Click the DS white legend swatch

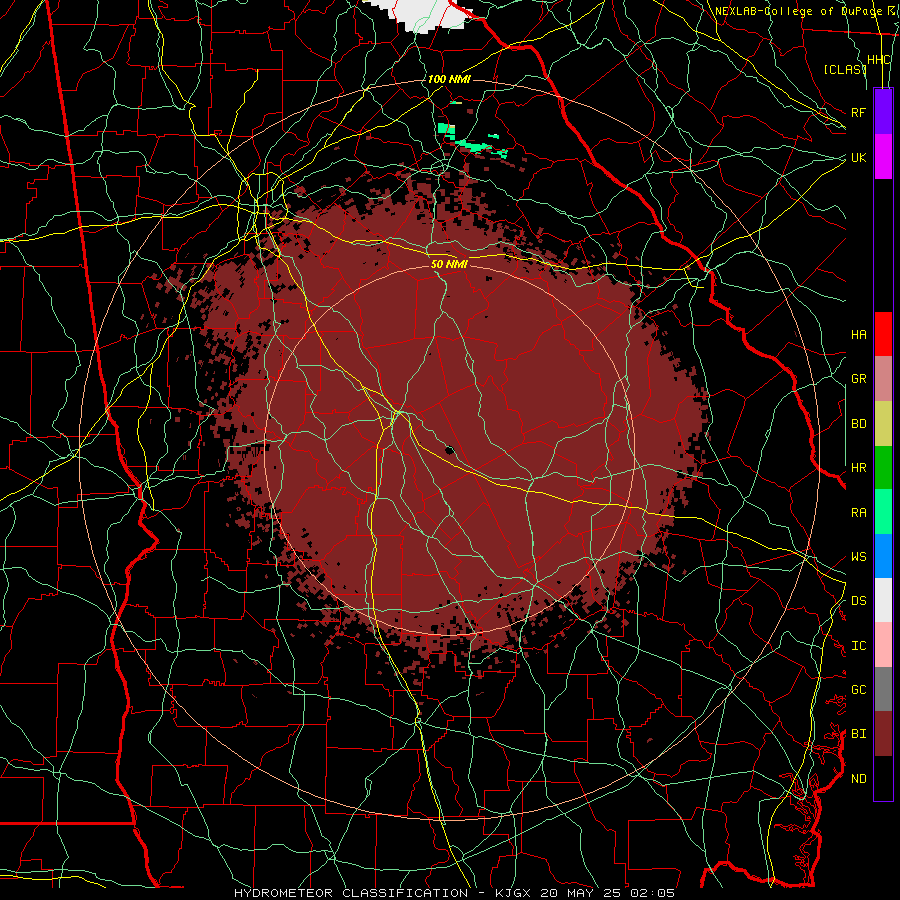click(x=883, y=600)
